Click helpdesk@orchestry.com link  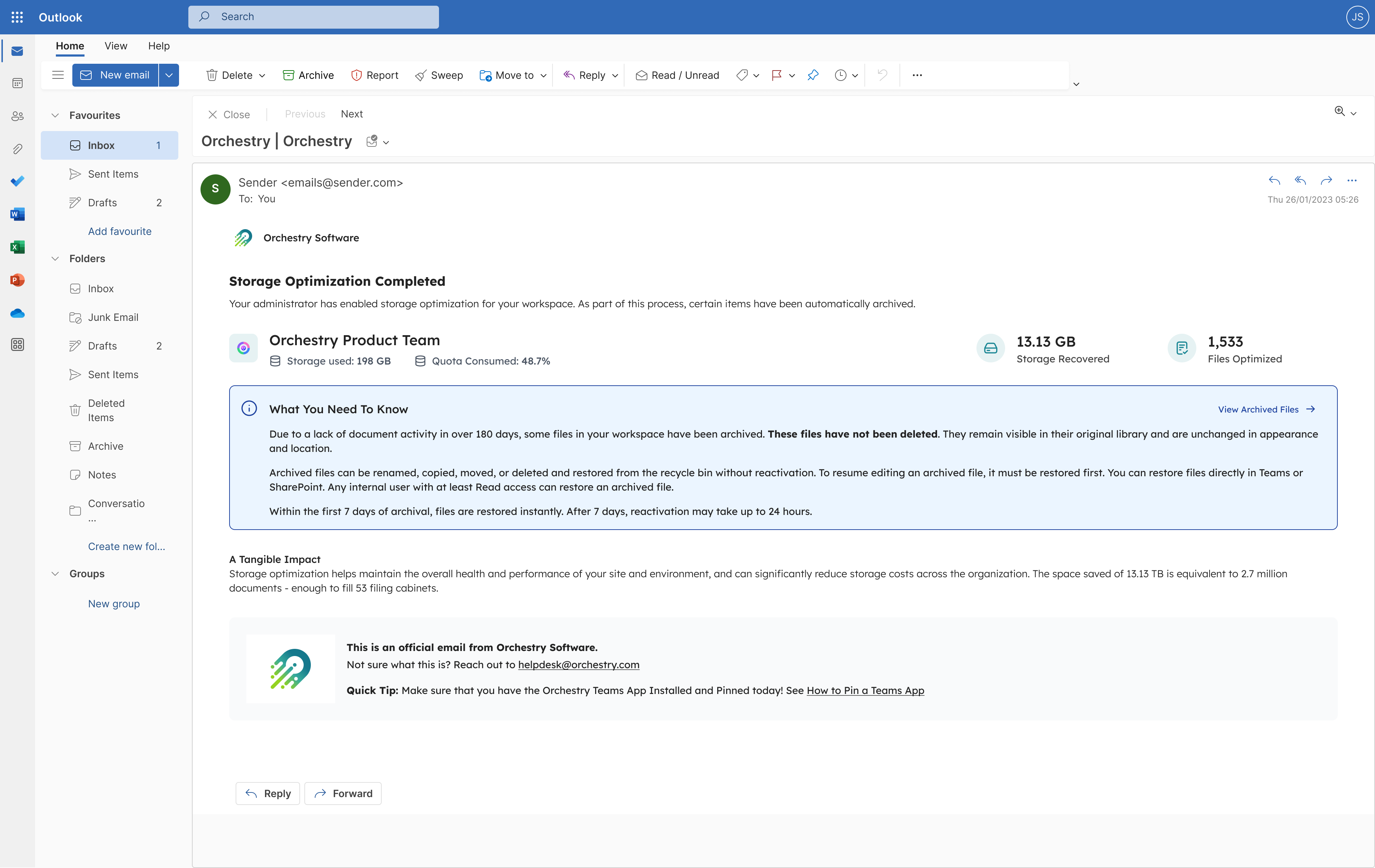(578, 665)
